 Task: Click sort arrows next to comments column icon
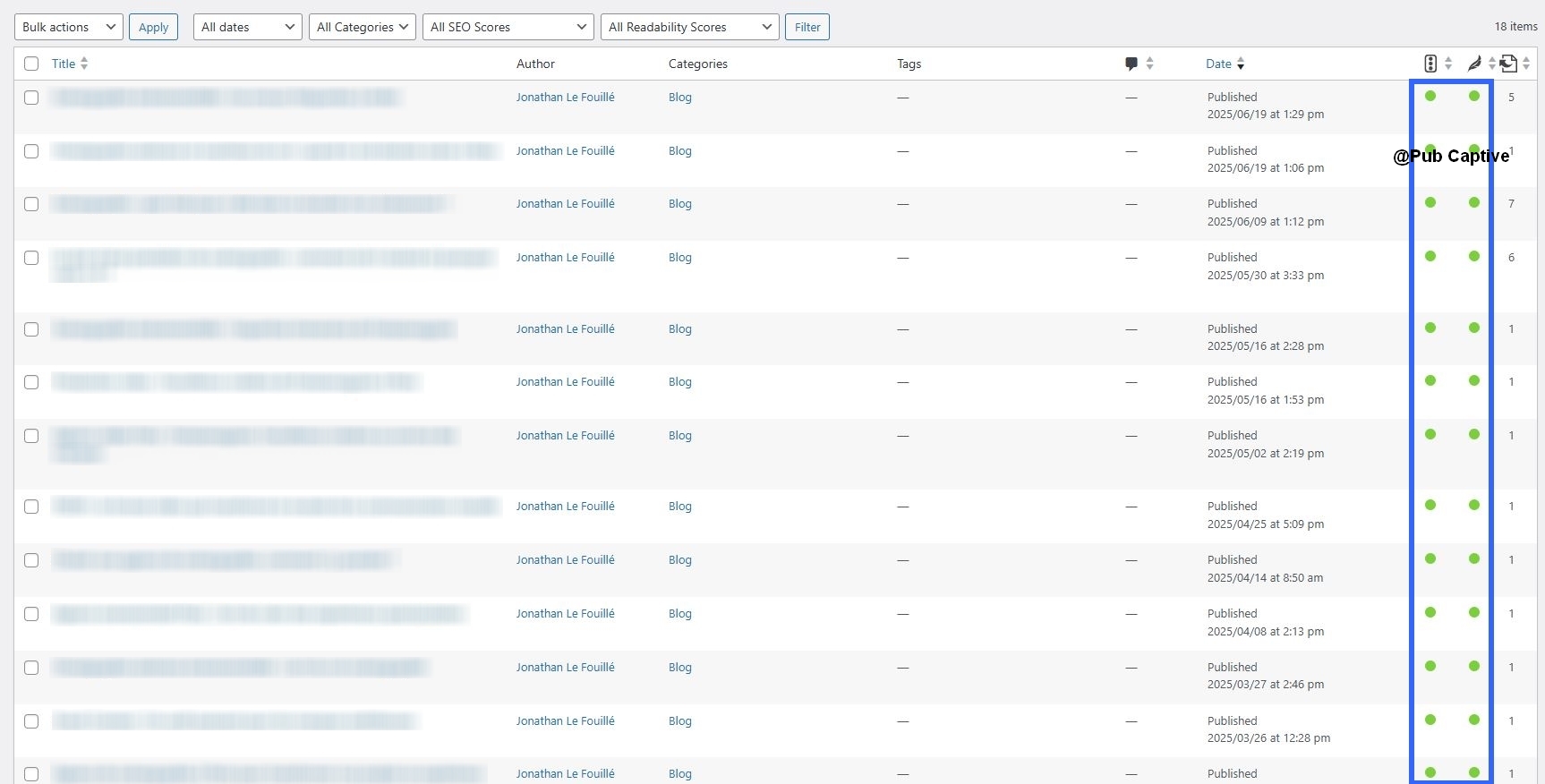pos(1149,64)
